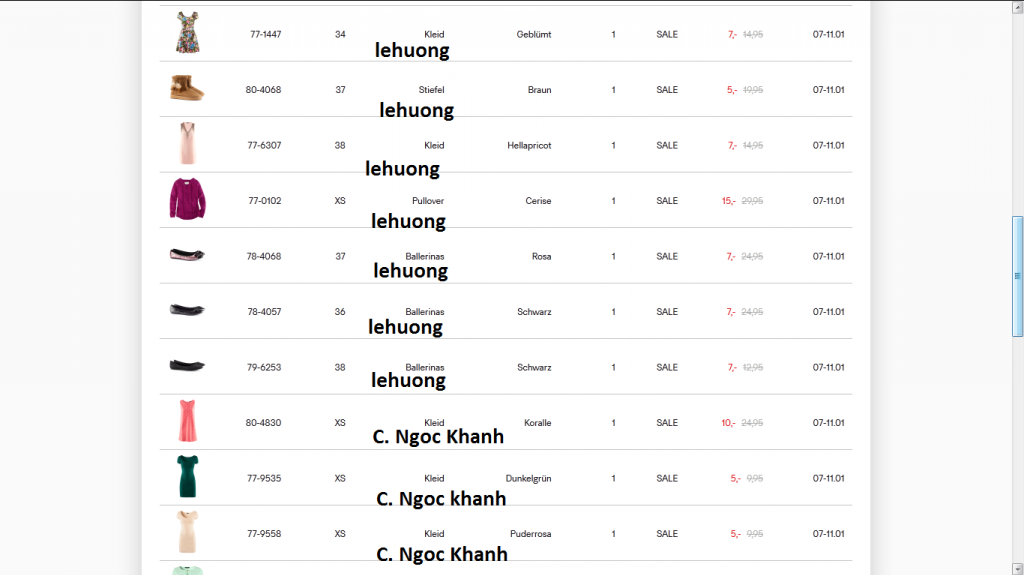Click the floral dress product thumbnail
1024x575 pixels.
click(x=187, y=33)
